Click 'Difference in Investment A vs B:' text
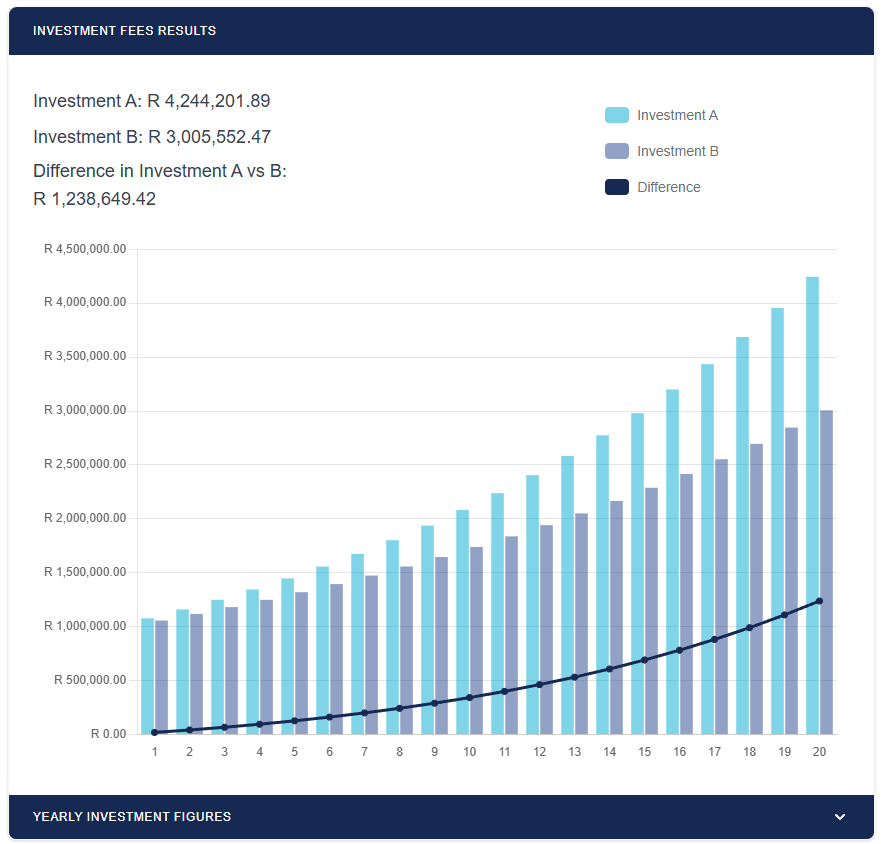The height and width of the screenshot is (844, 881). pyautogui.click(x=160, y=170)
